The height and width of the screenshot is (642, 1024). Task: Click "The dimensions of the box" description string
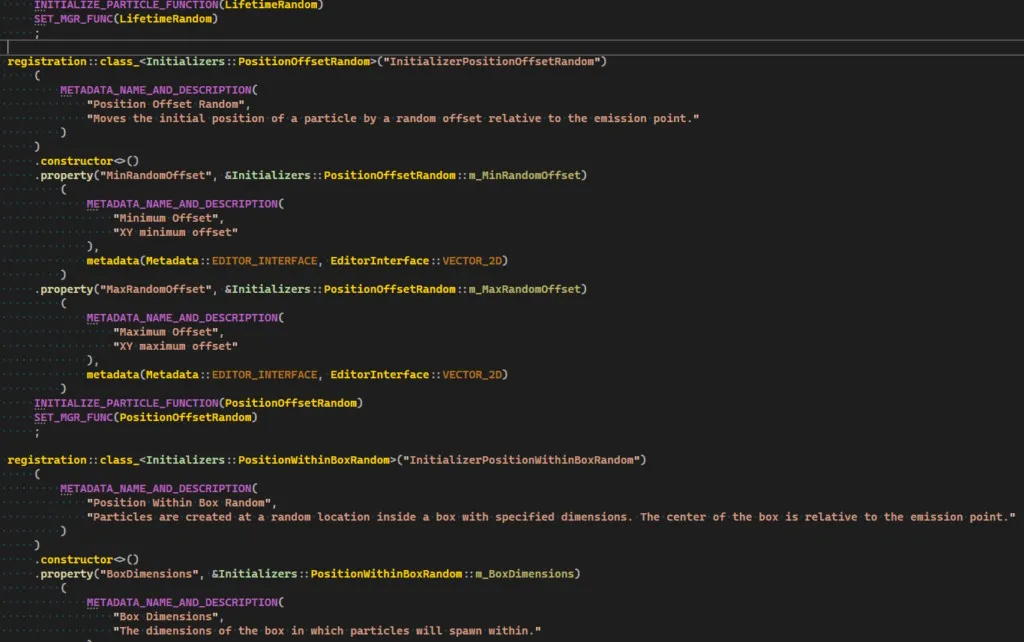click(x=327, y=631)
